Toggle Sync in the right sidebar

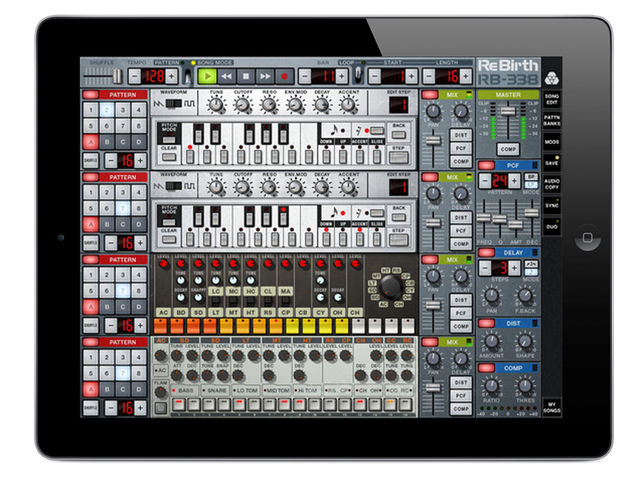(x=551, y=205)
